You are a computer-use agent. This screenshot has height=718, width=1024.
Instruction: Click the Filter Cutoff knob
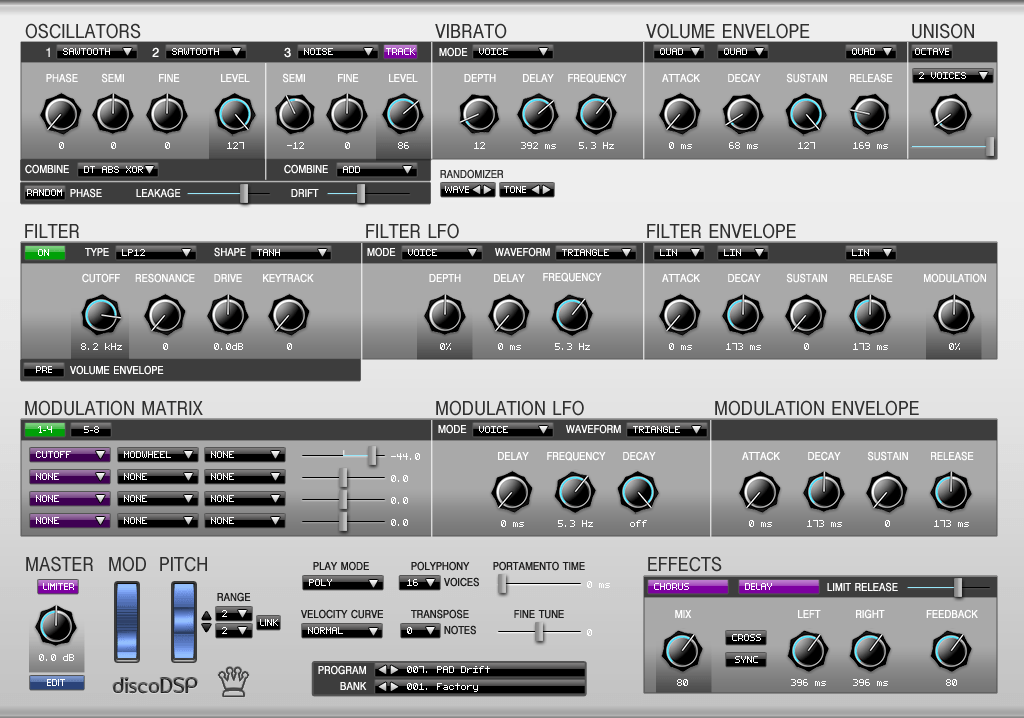point(100,316)
